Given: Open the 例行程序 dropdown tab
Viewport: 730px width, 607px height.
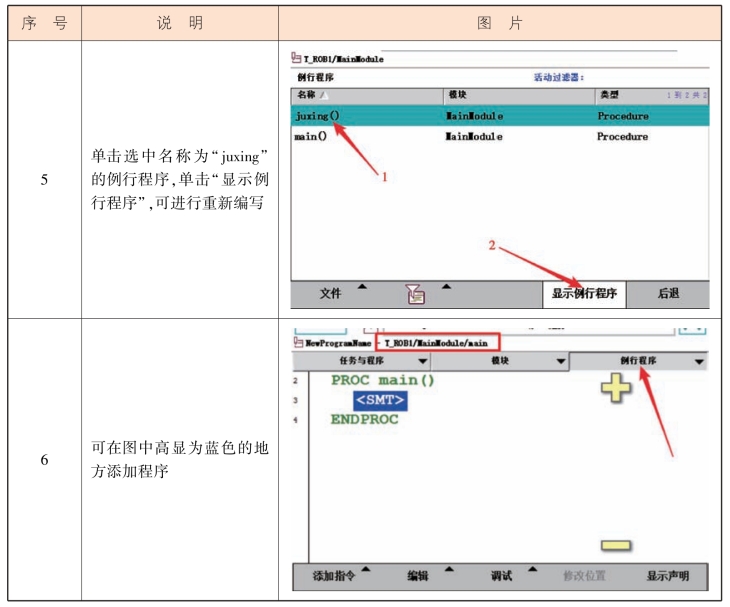Looking at the screenshot, I should tap(638, 361).
